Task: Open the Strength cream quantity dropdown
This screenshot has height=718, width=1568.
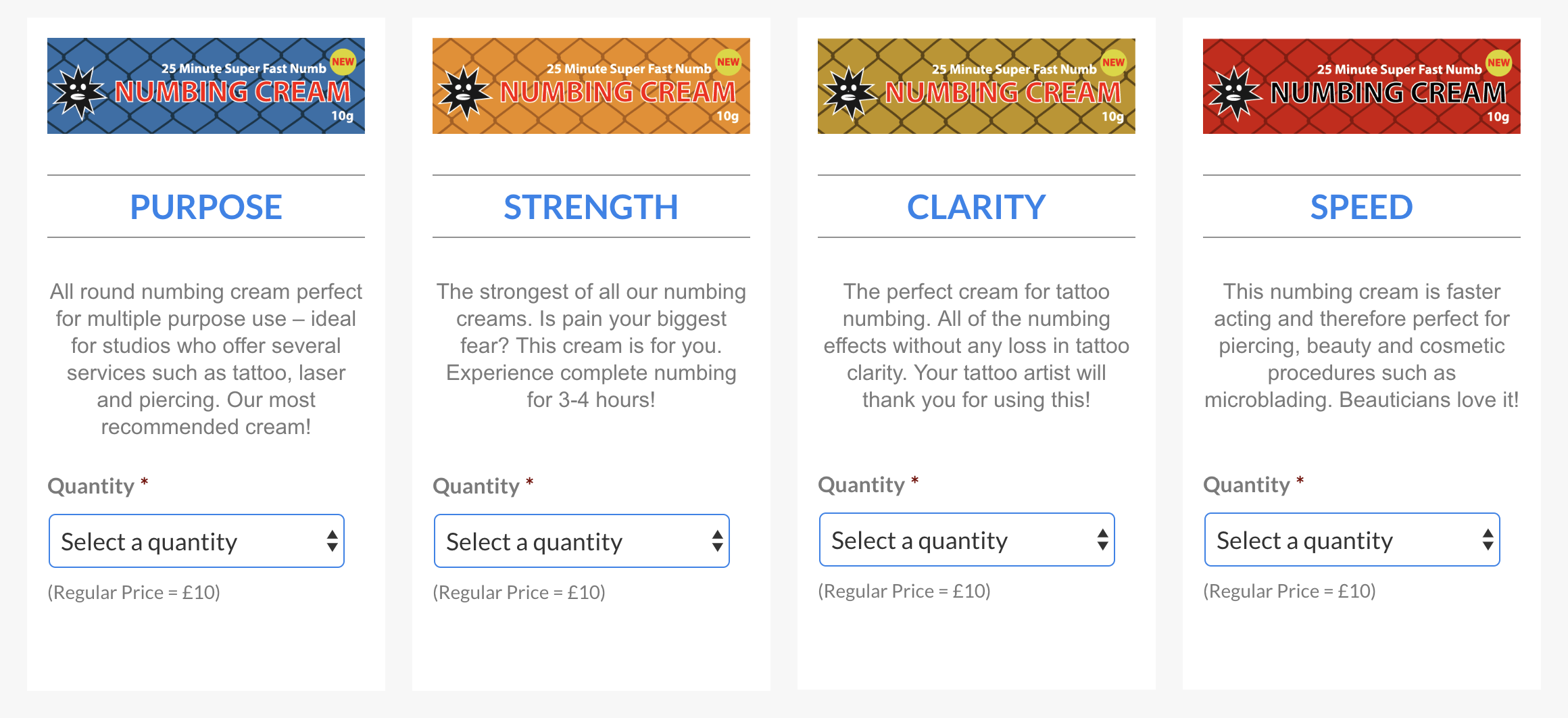Action: pos(582,541)
